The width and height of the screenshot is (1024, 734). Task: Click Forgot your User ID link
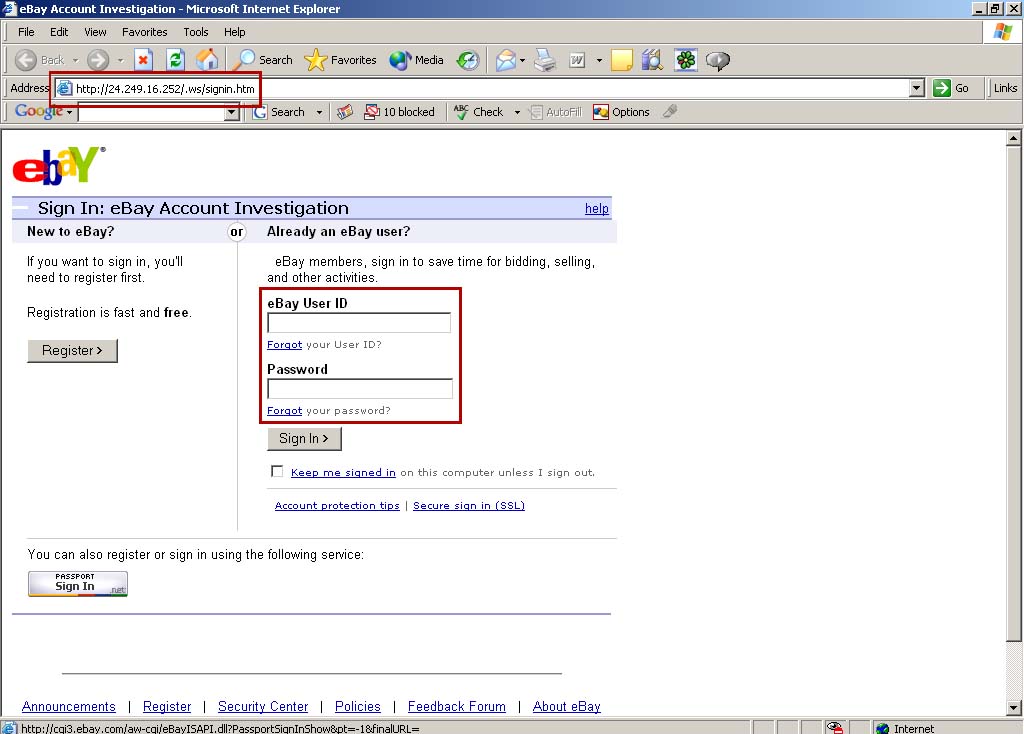(284, 345)
